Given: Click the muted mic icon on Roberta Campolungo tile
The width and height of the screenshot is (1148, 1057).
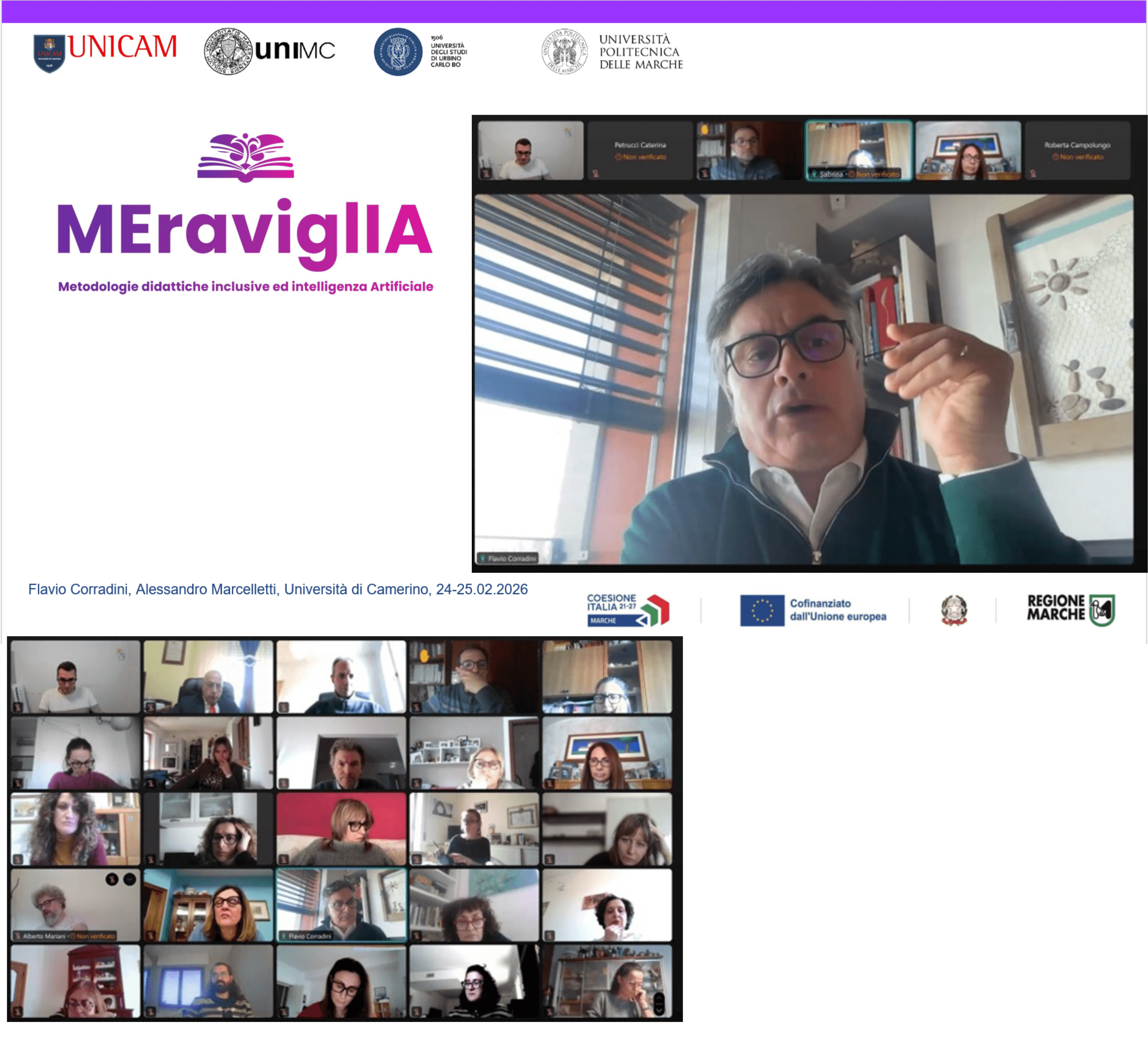Looking at the screenshot, I should coord(1033,173).
